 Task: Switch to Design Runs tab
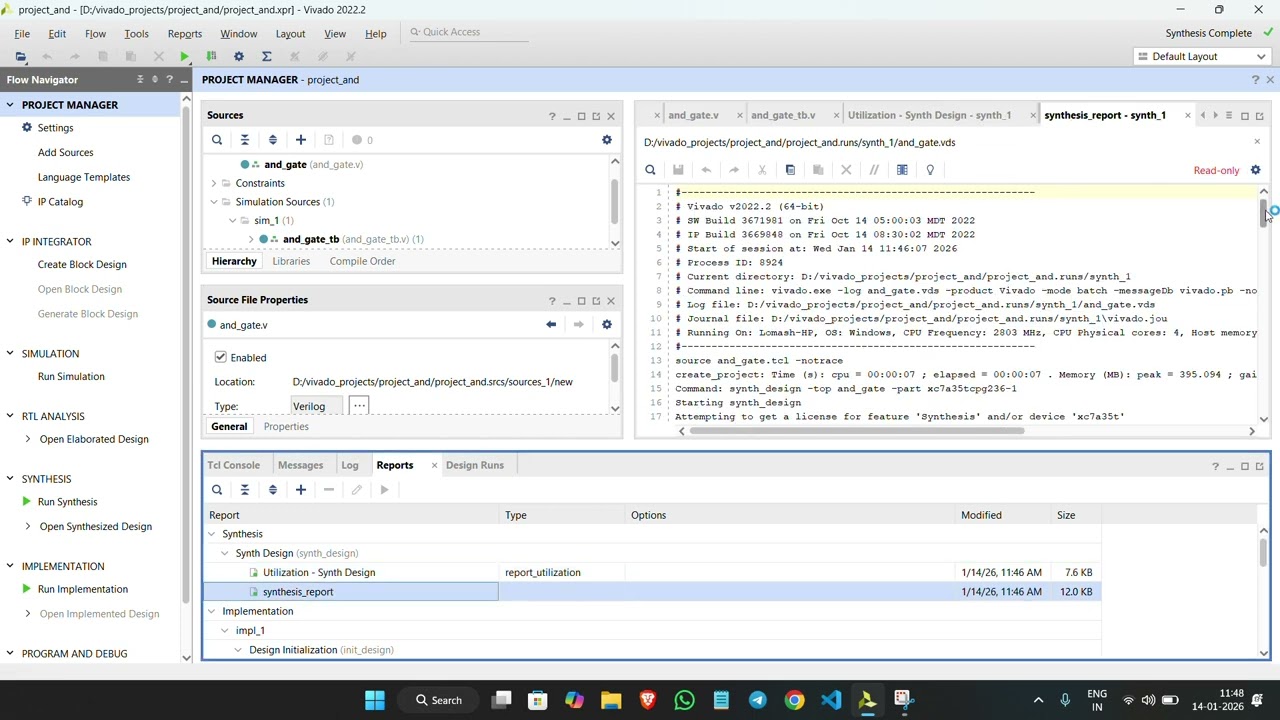pos(474,465)
